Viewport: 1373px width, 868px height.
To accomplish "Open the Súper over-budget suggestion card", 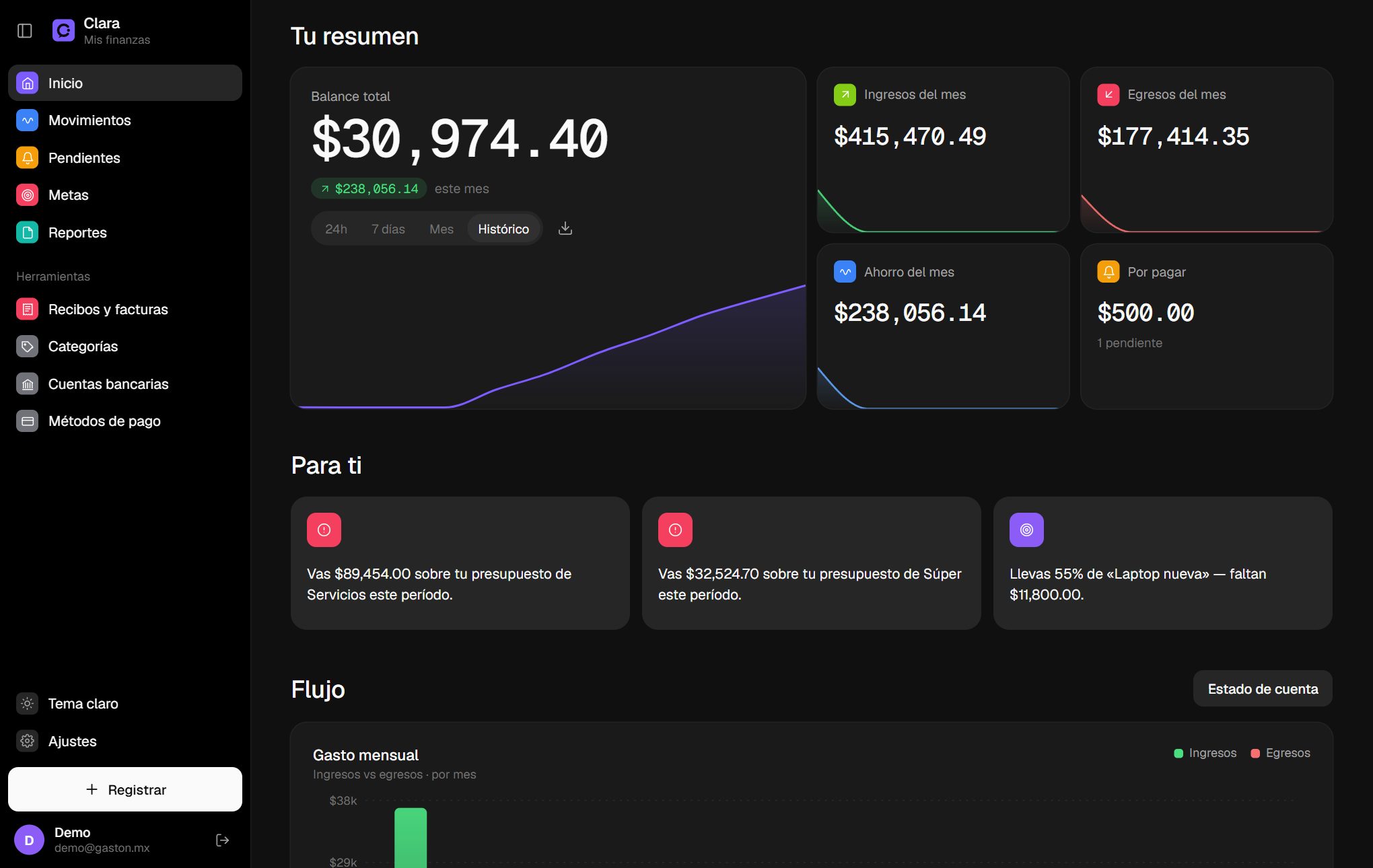I will pos(812,563).
